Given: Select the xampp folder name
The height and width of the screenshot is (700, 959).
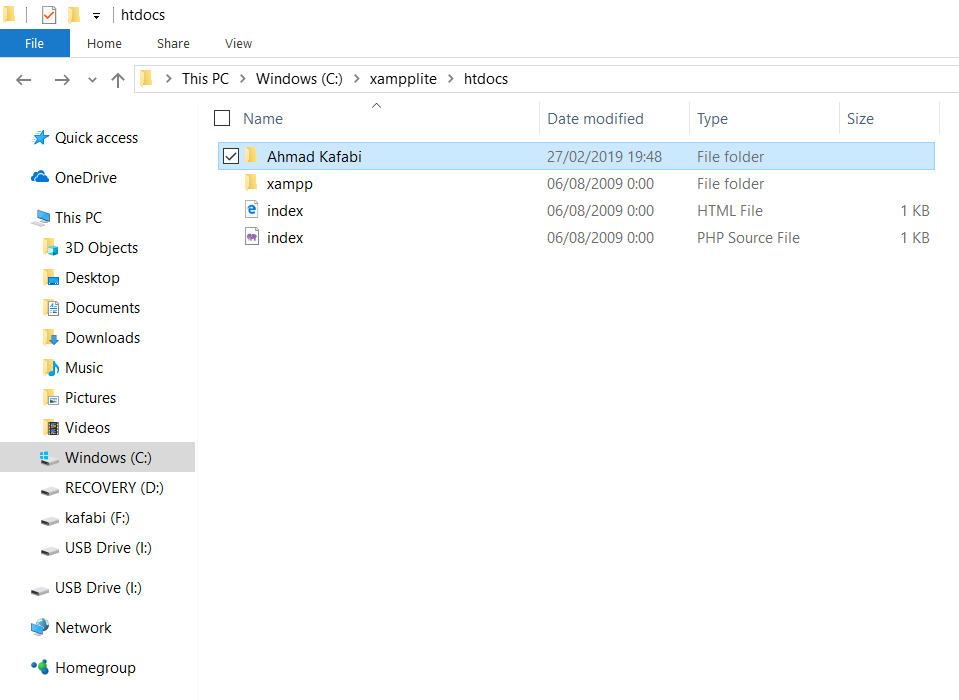Looking at the screenshot, I should [x=289, y=184].
